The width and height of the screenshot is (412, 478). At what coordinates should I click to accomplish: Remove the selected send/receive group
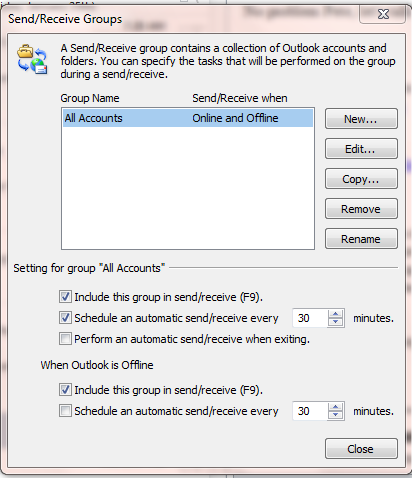[361, 209]
